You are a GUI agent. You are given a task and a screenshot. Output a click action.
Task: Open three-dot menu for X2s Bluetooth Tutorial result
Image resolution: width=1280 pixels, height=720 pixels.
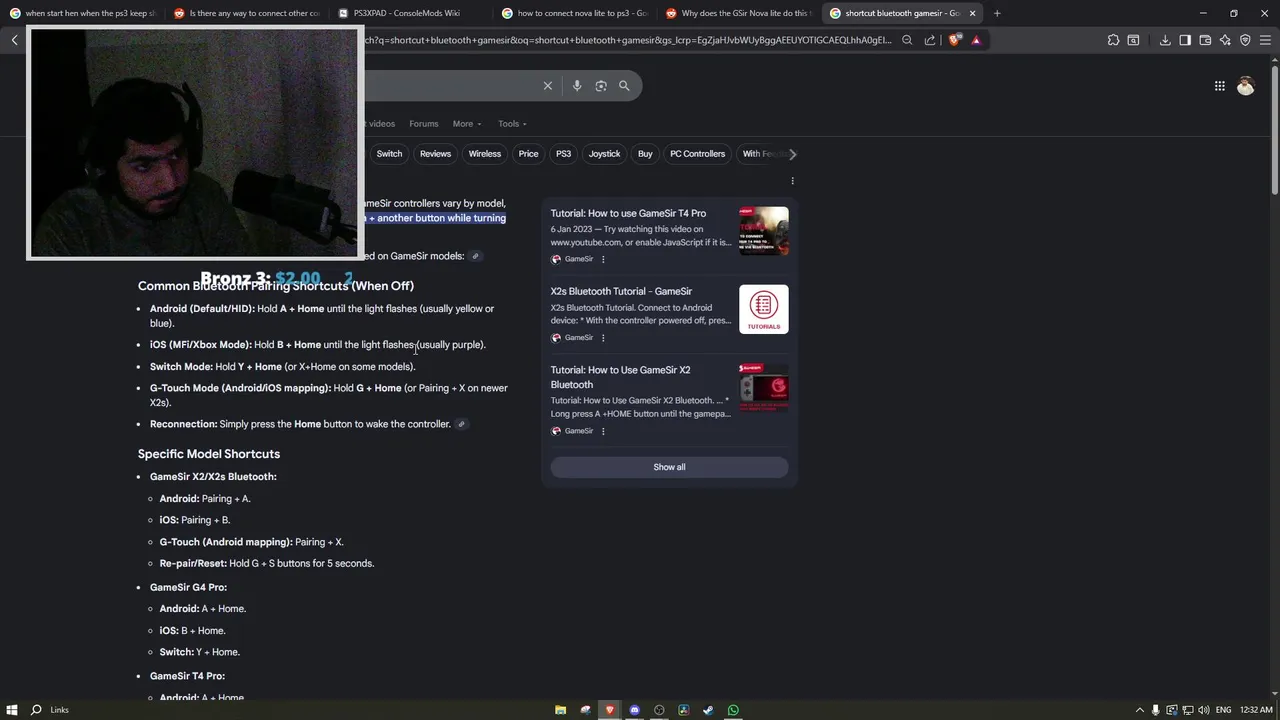[603, 338]
